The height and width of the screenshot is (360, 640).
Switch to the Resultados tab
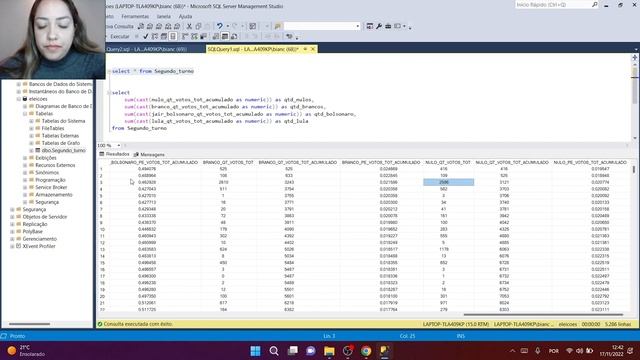click(x=114, y=154)
